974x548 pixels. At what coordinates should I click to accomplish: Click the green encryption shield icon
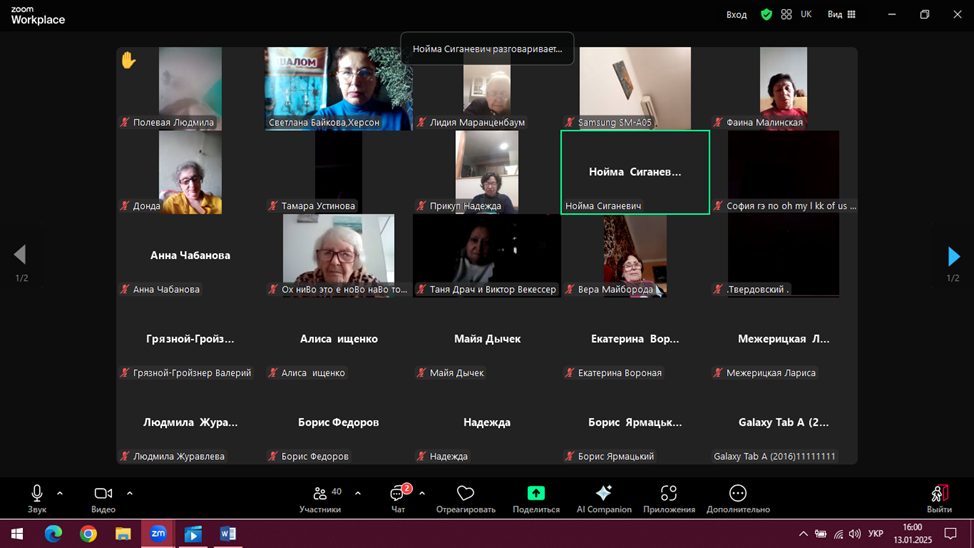click(766, 15)
